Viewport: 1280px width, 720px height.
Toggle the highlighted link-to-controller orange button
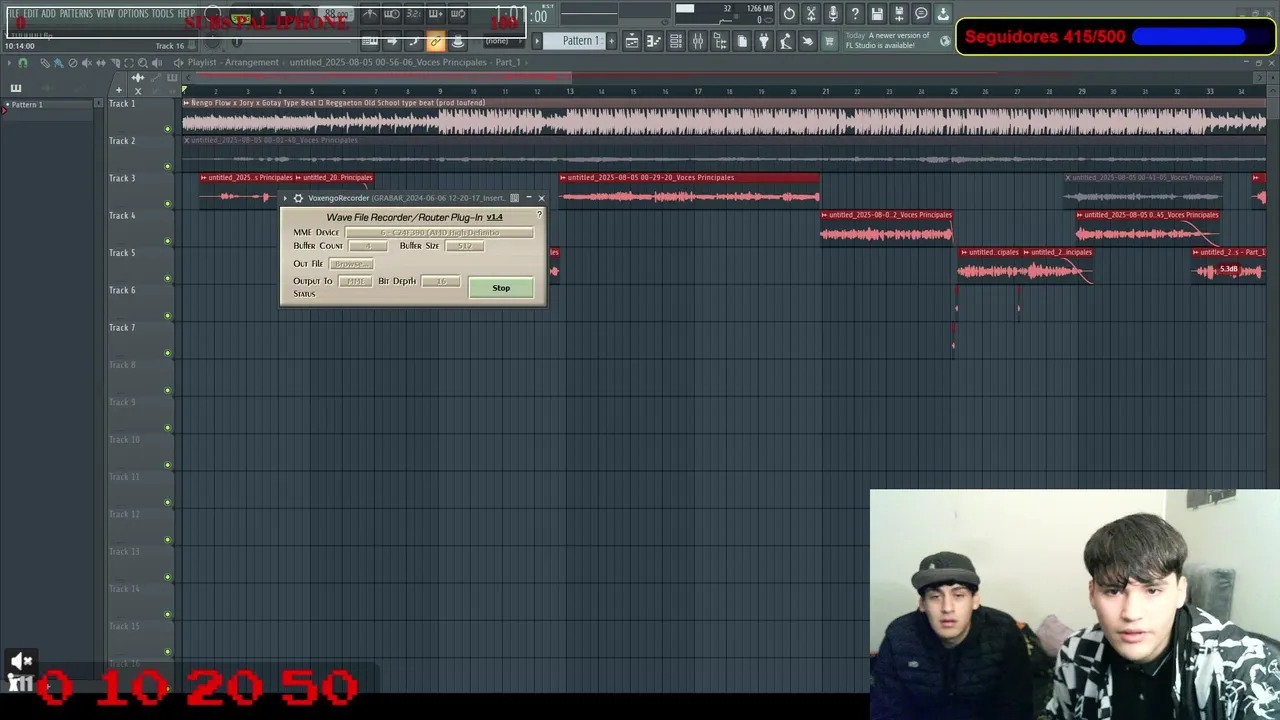(x=435, y=42)
